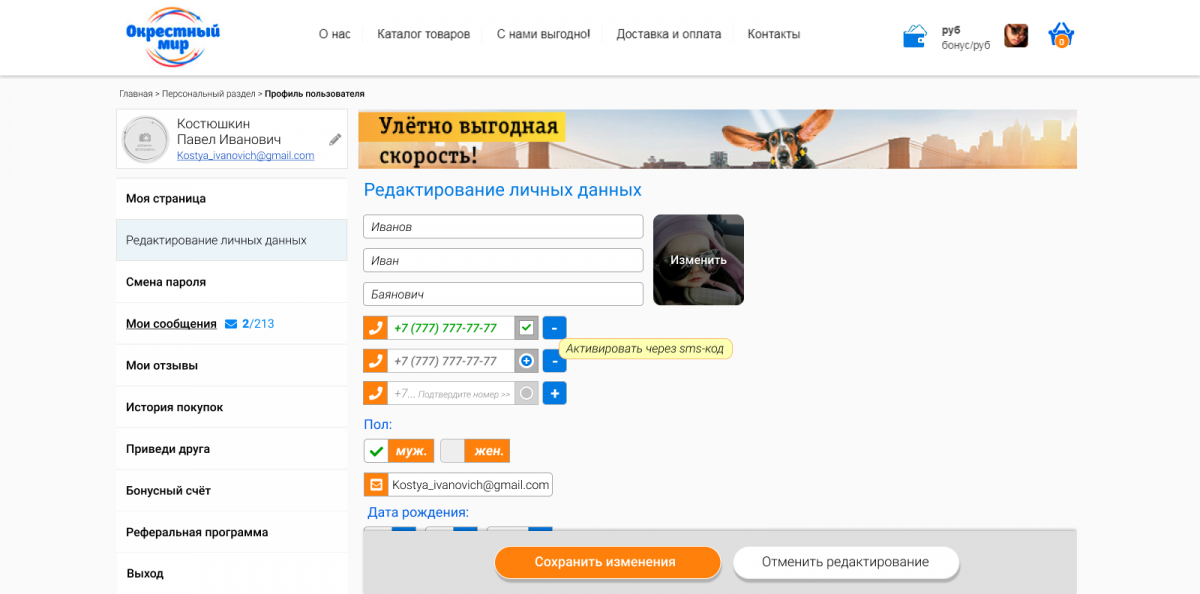Click the pencil edit icon beside user name
Viewport: 1200px width, 594px height.
click(336, 139)
